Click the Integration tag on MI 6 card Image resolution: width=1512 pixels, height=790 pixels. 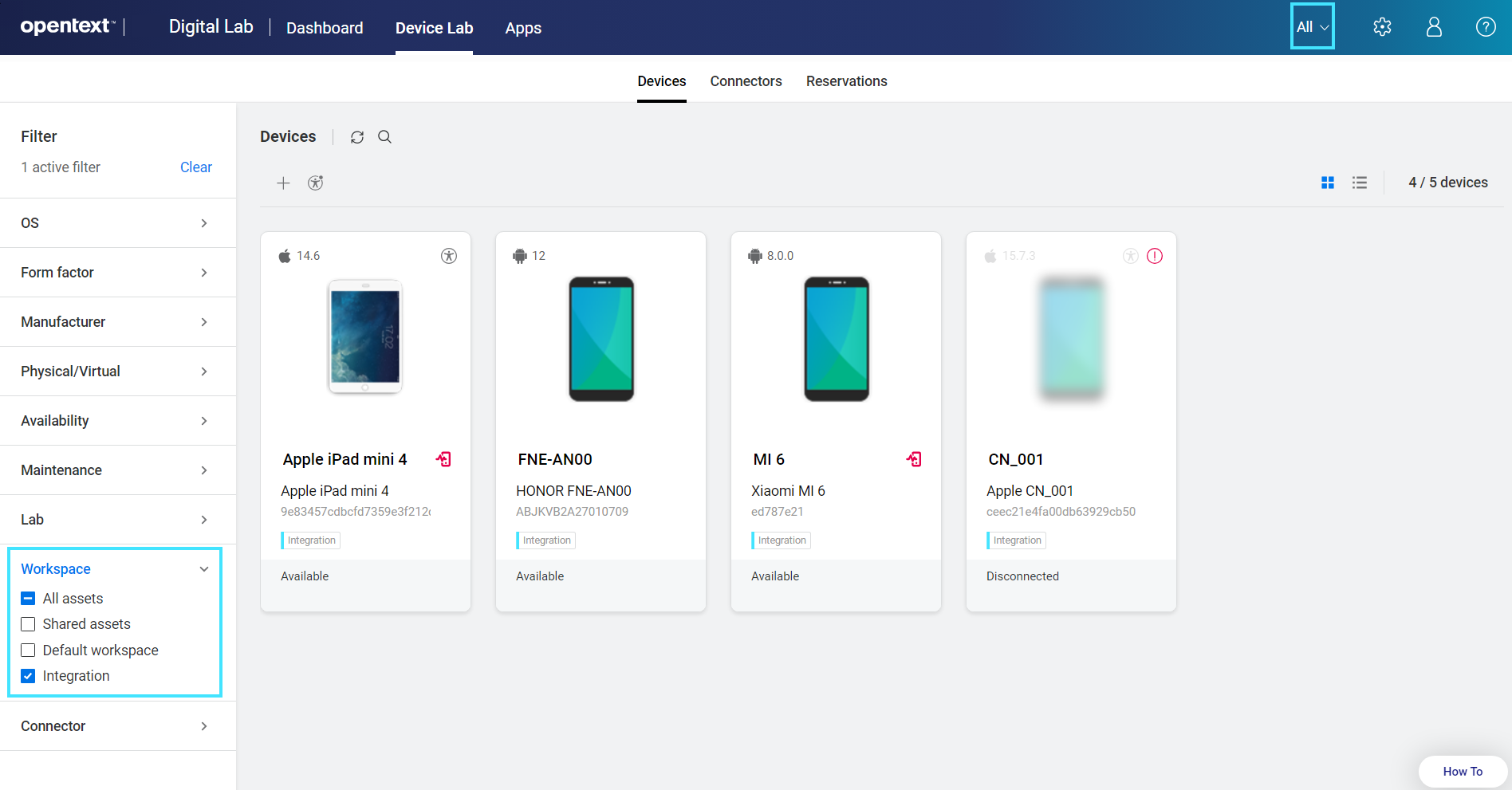pos(782,540)
